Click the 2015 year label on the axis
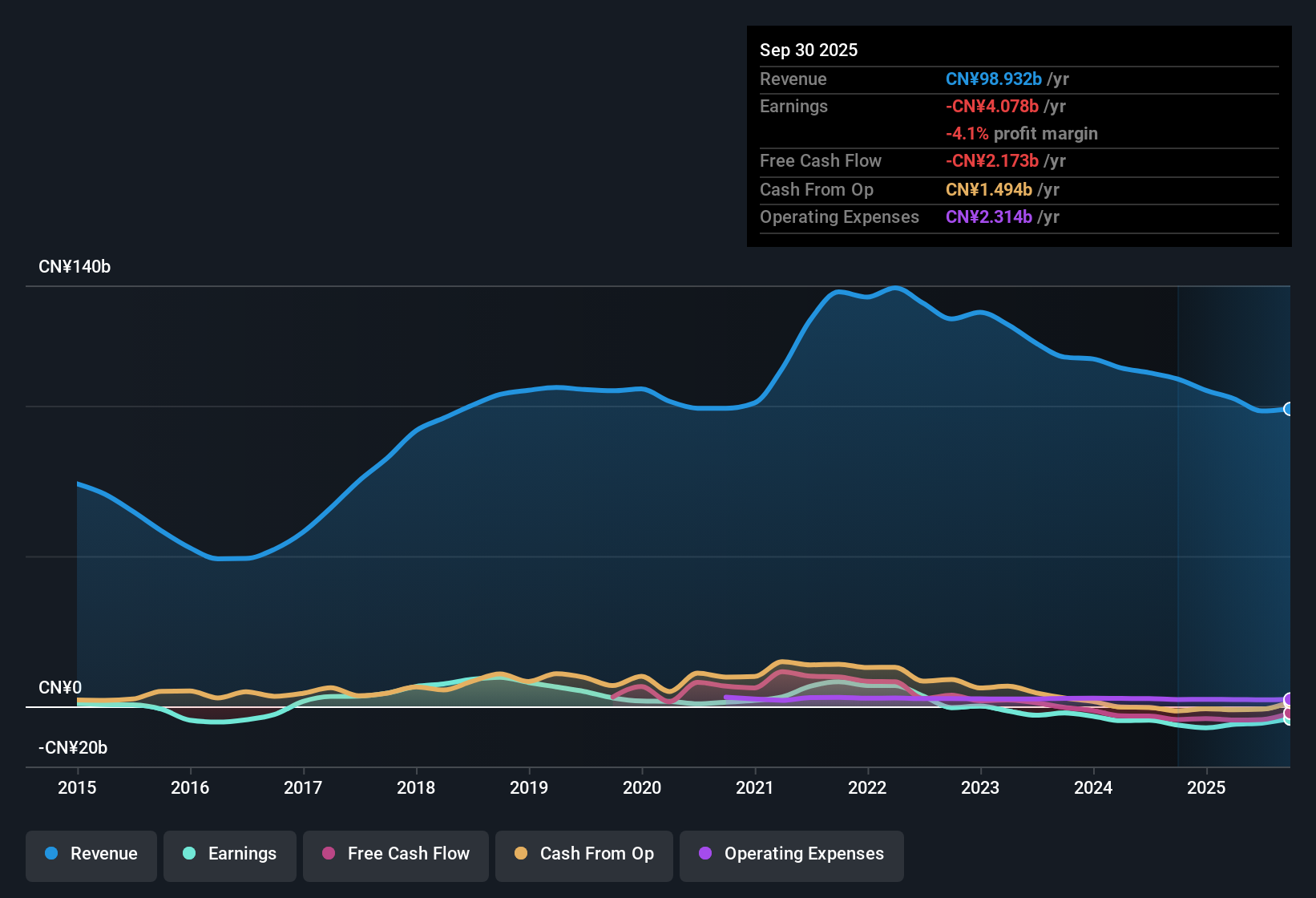The width and height of the screenshot is (1316, 898). pyautogui.click(x=77, y=788)
